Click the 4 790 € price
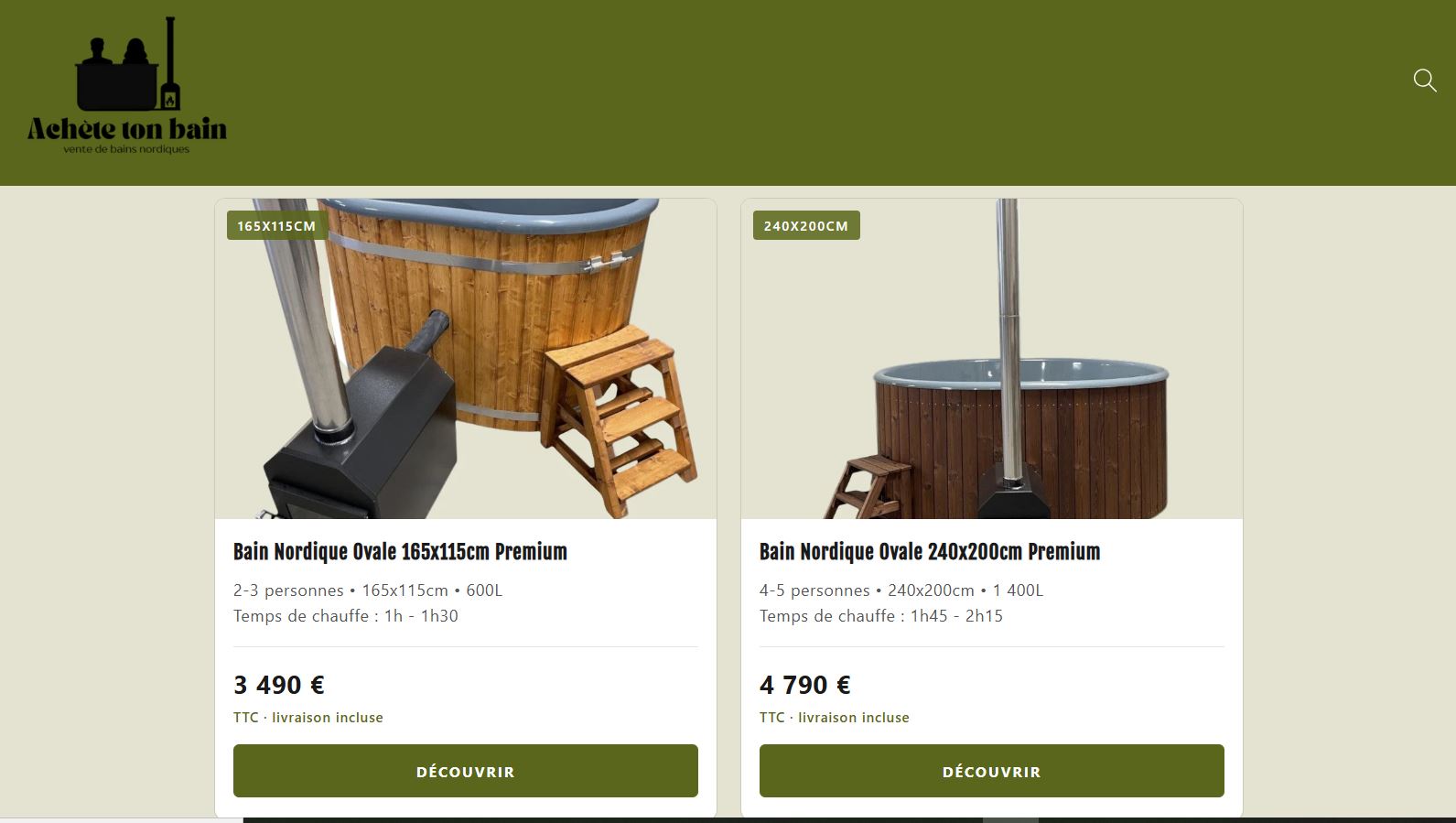The image size is (1456, 823). [805, 685]
